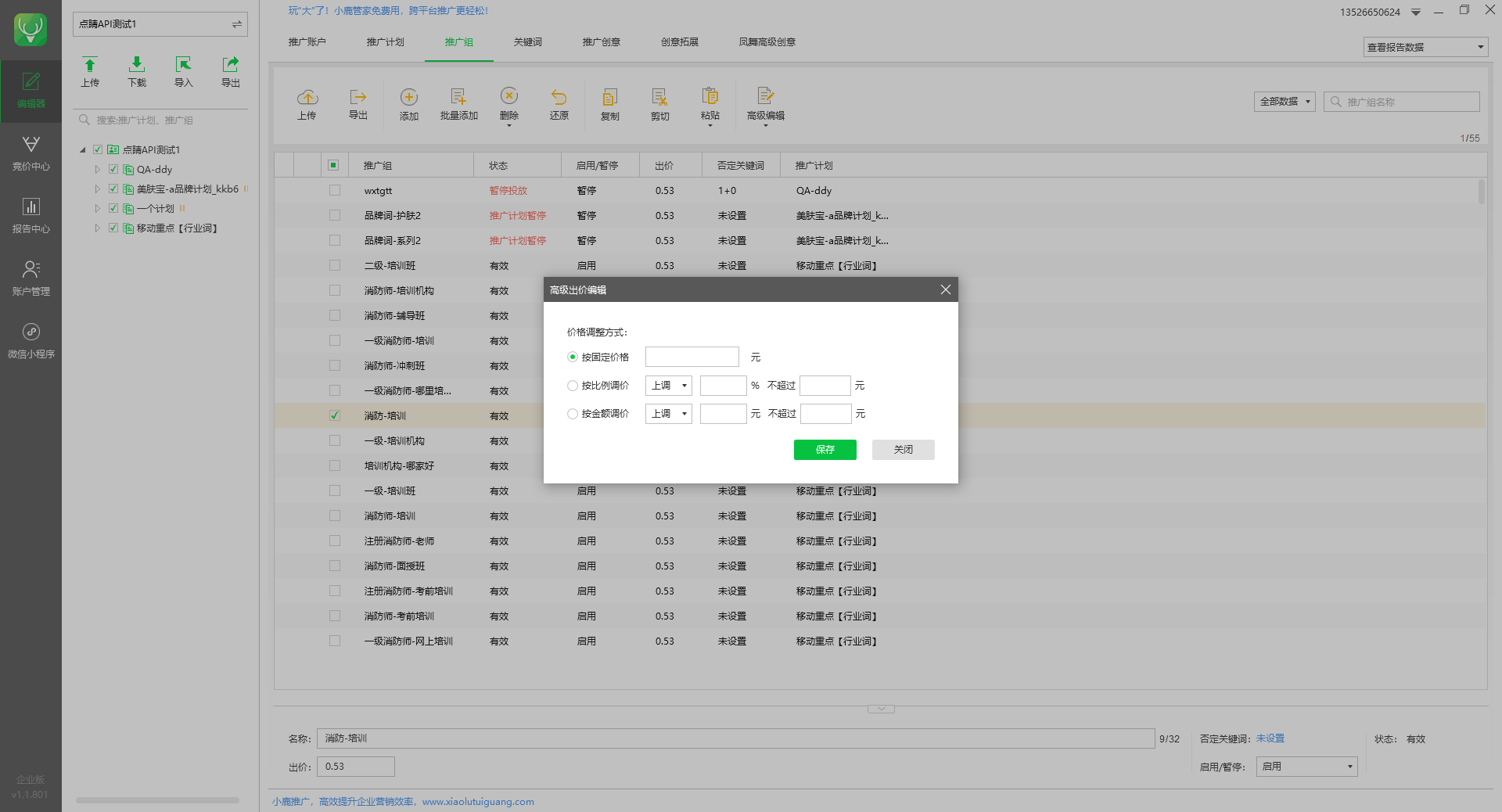Click the green deer app logo
Screen dimensions: 1502x812
click(x=31, y=30)
